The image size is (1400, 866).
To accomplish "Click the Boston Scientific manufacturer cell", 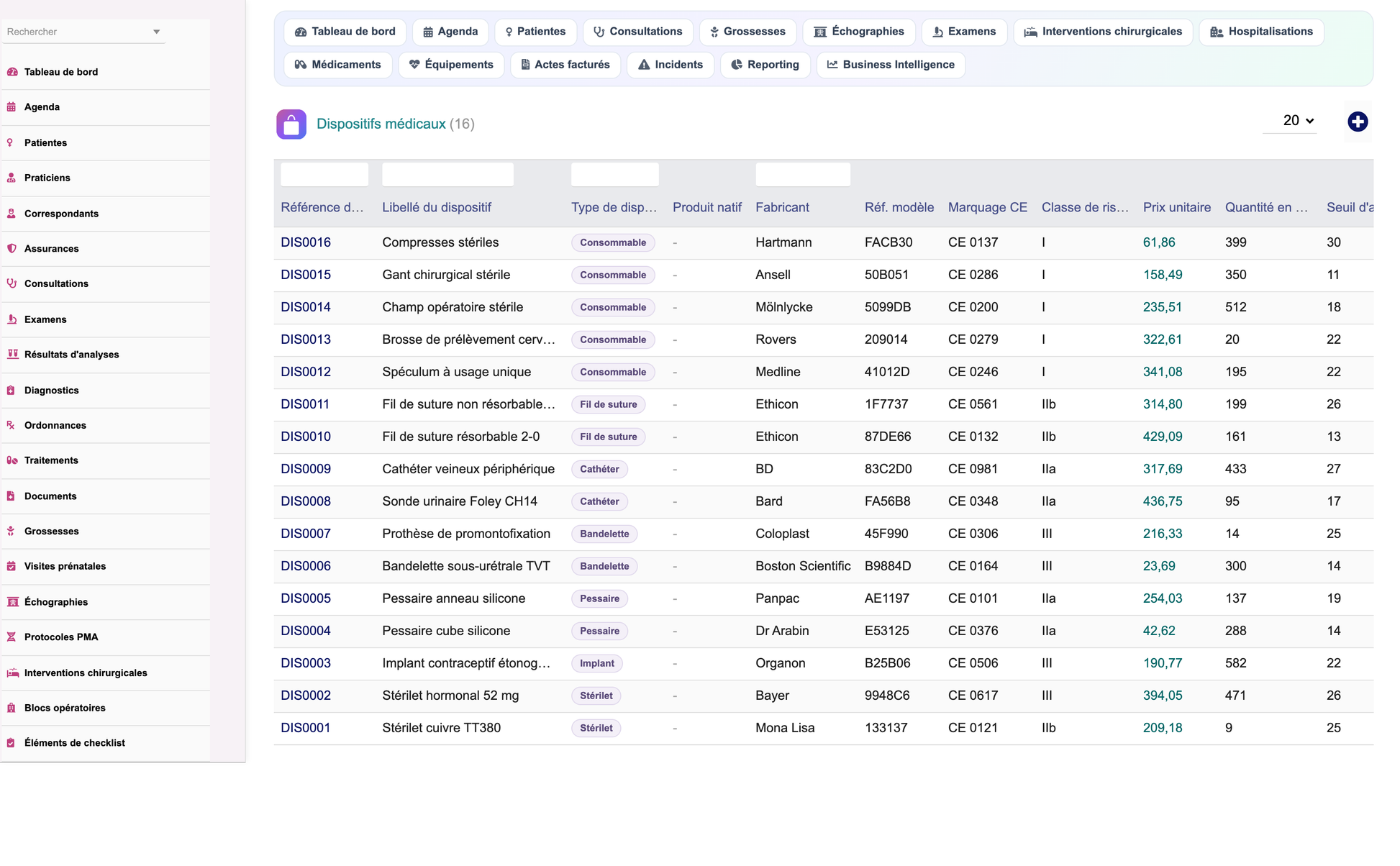I will pos(803,566).
